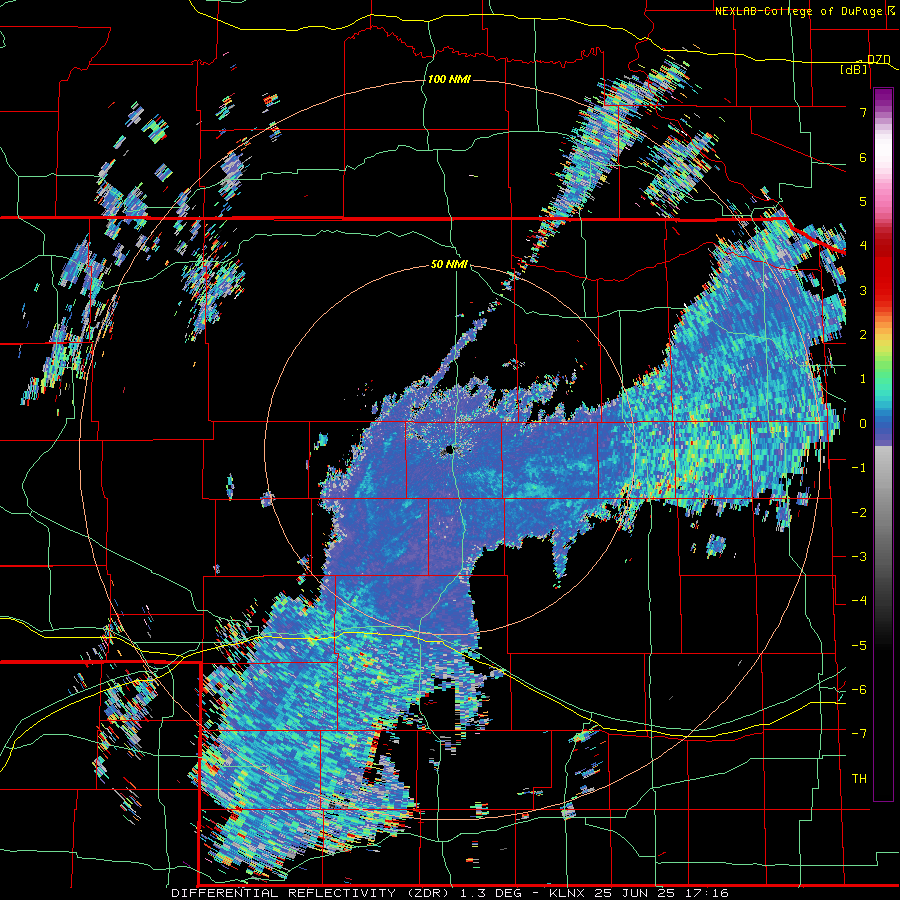Click the 7 value on the dB scale

pyautogui.click(x=863, y=112)
